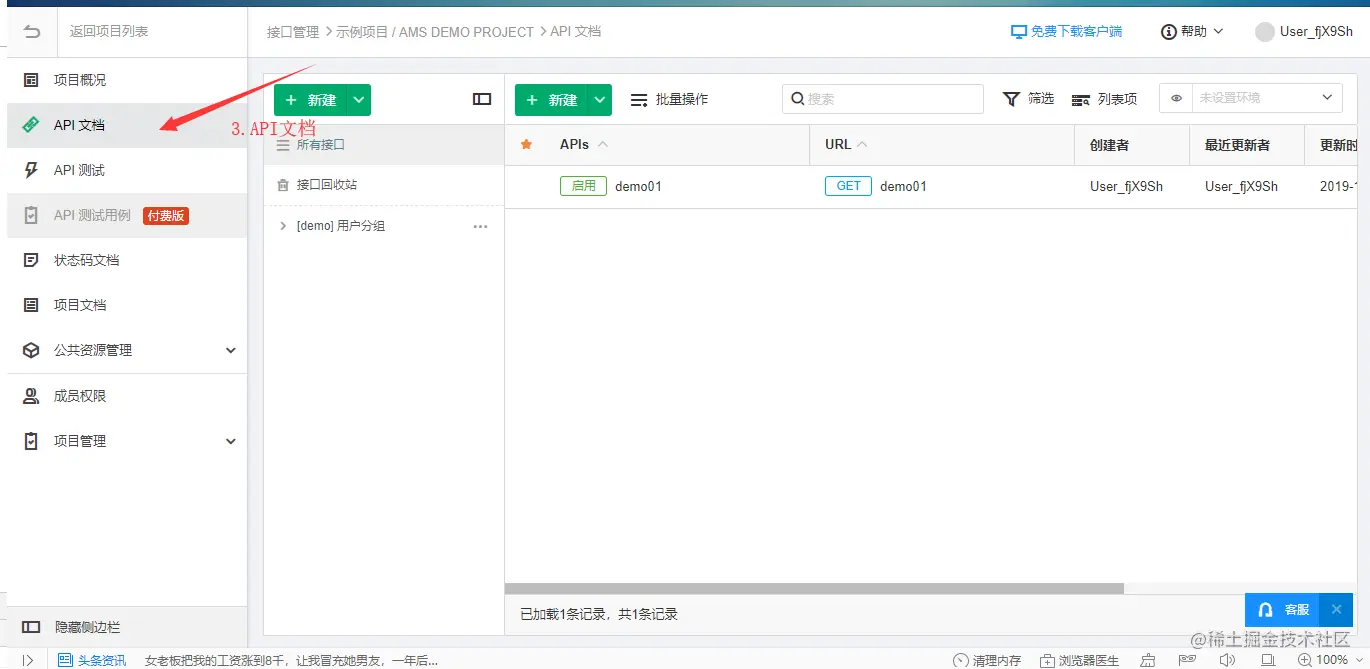Click the star column header icon
Screen dimensions: 1370x669
tap(527, 144)
